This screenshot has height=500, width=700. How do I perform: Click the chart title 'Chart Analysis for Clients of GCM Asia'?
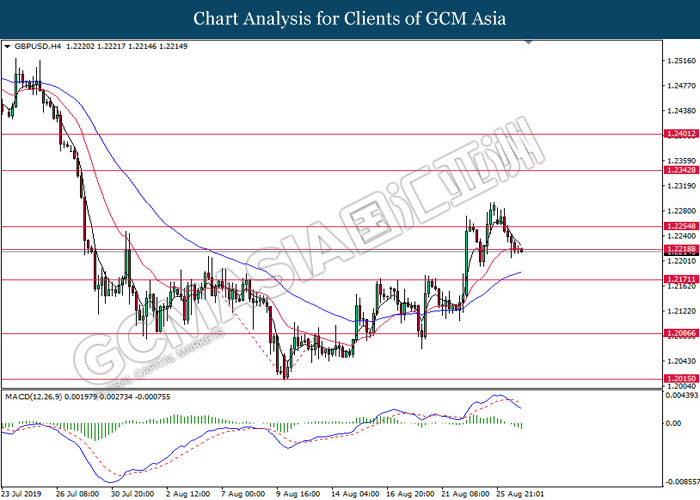pos(350,18)
